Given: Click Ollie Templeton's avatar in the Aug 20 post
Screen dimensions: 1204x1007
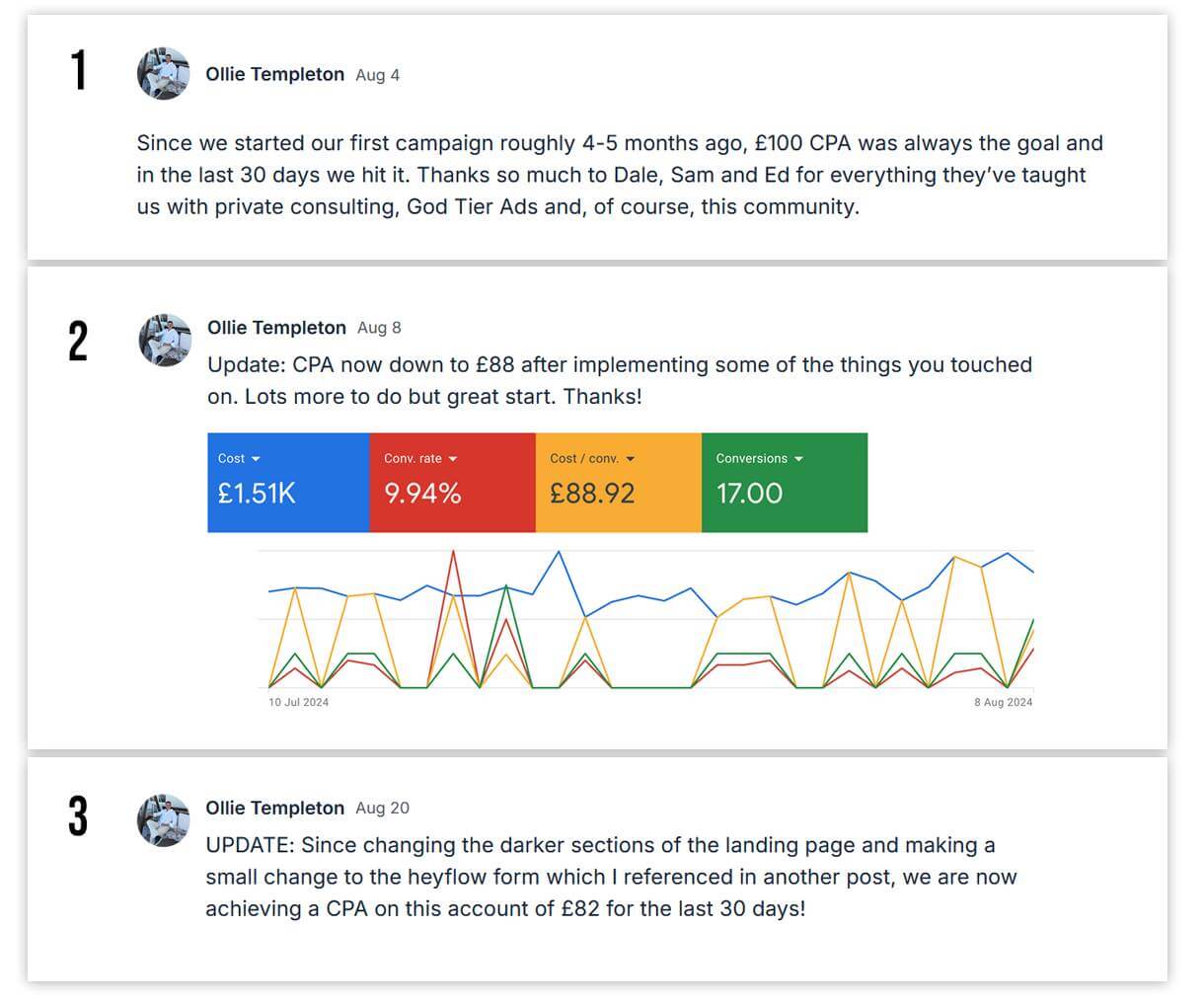Looking at the screenshot, I should click(164, 820).
